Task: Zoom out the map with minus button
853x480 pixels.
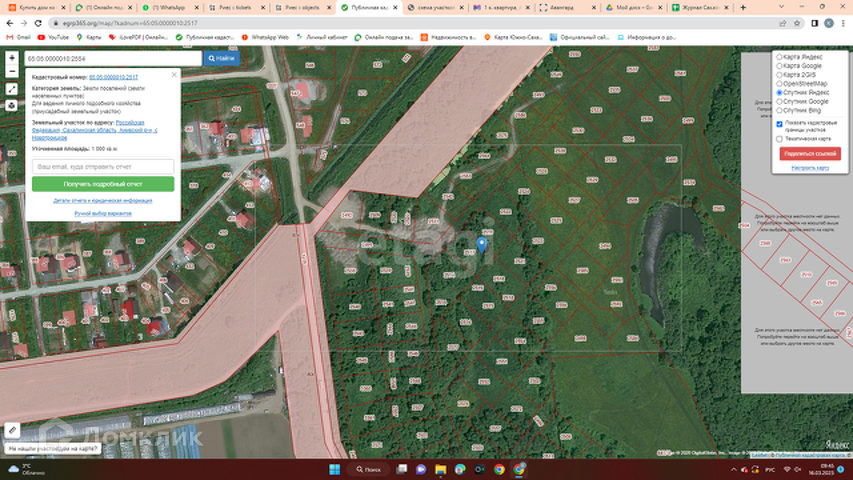Action: coord(11,72)
